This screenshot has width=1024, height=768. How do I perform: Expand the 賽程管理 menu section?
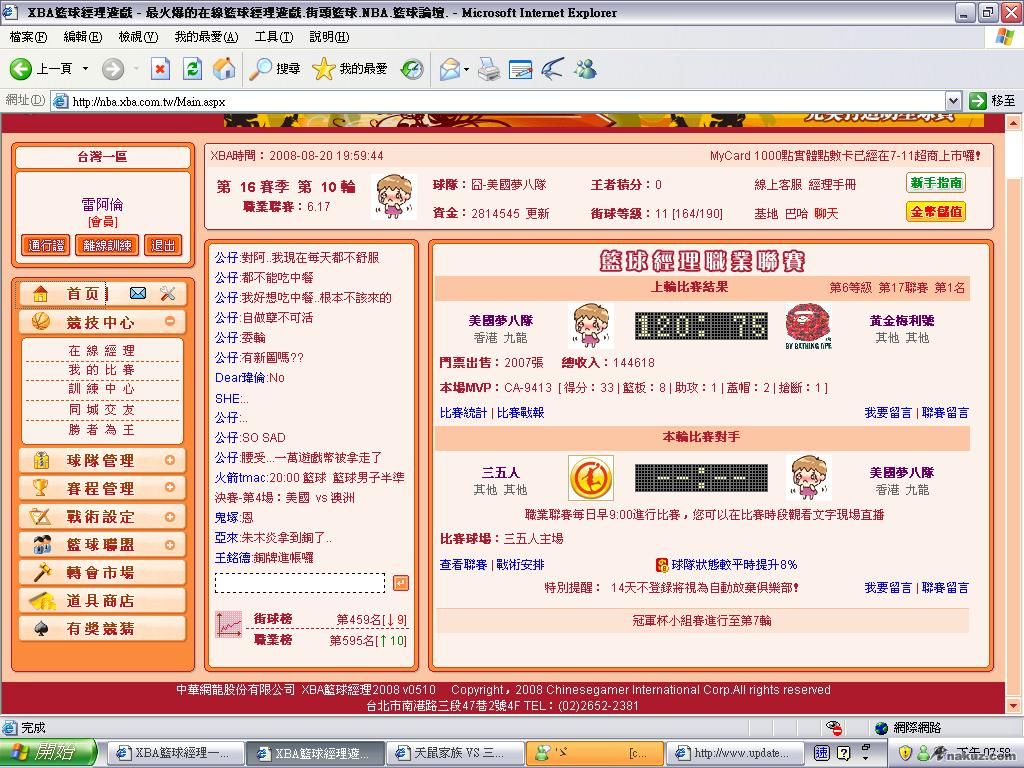click(170, 487)
